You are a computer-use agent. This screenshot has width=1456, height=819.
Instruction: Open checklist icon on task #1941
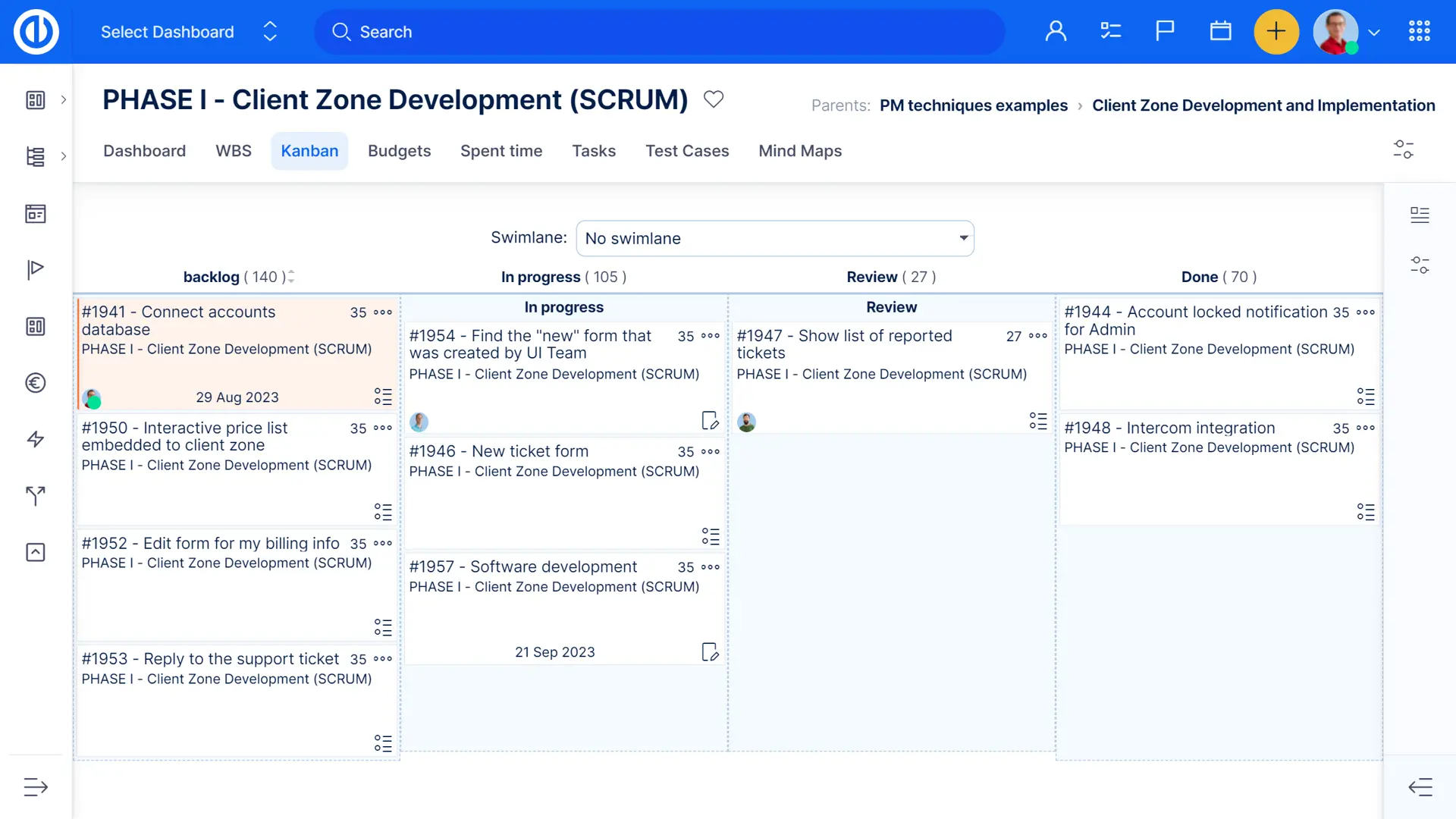[383, 397]
